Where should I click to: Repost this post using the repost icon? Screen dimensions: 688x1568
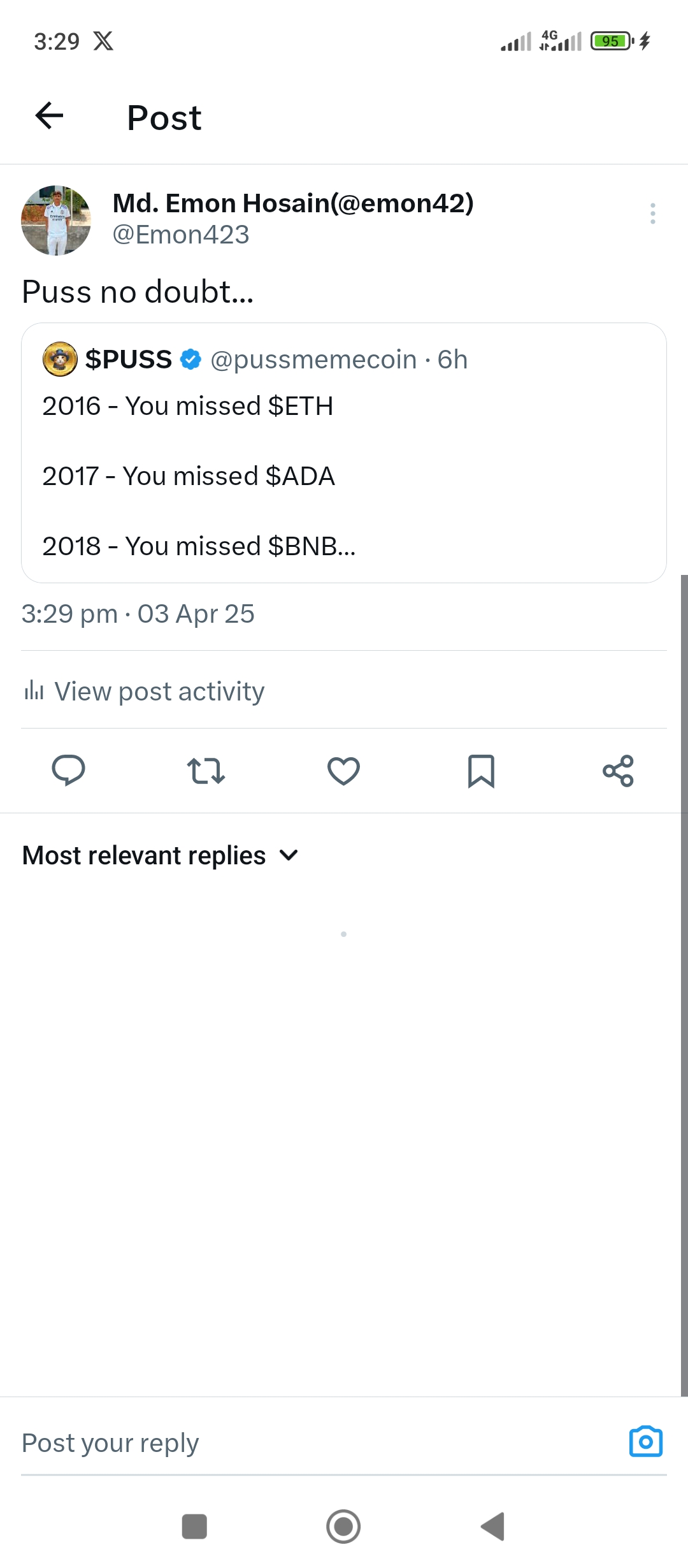click(x=206, y=770)
